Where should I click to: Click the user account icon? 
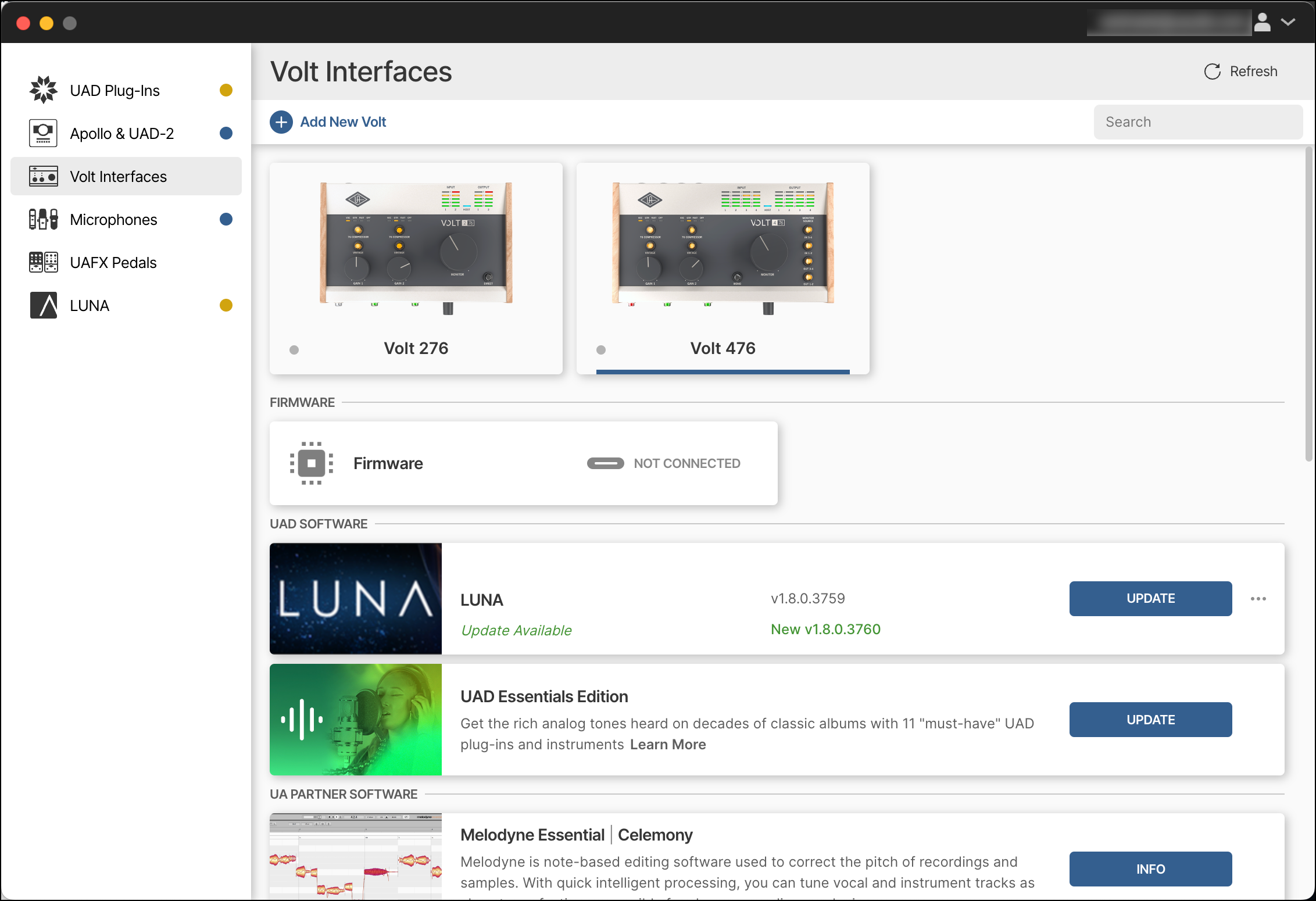tap(1262, 23)
